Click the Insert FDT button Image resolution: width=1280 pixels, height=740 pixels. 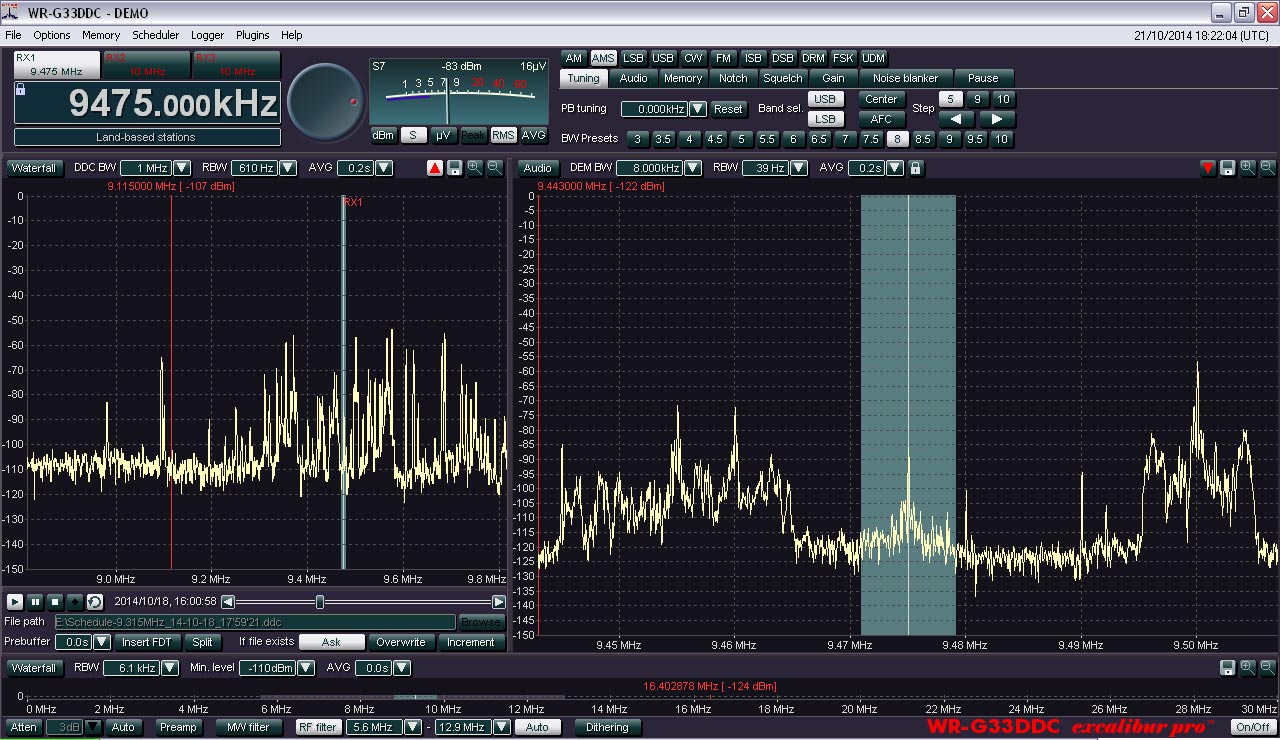pos(147,642)
